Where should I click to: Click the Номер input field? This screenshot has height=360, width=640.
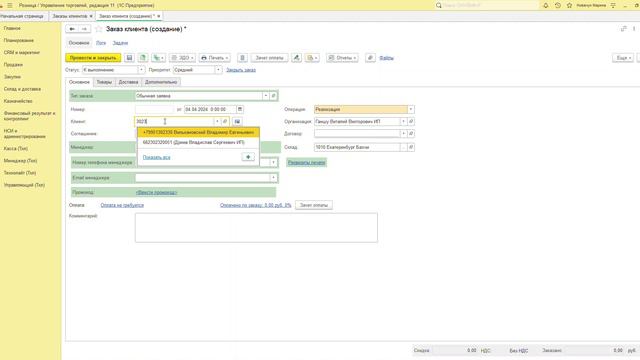(154, 109)
